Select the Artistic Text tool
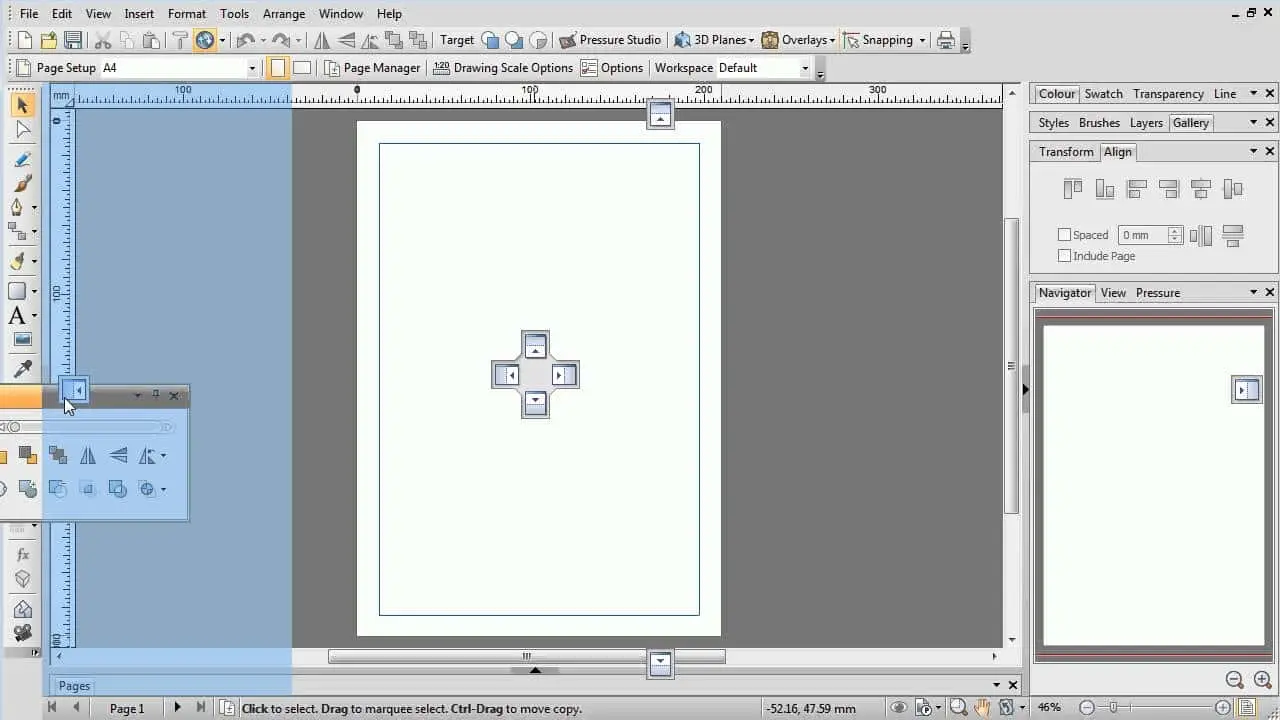This screenshot has width=1280, height=720. (x=18, y=316)
